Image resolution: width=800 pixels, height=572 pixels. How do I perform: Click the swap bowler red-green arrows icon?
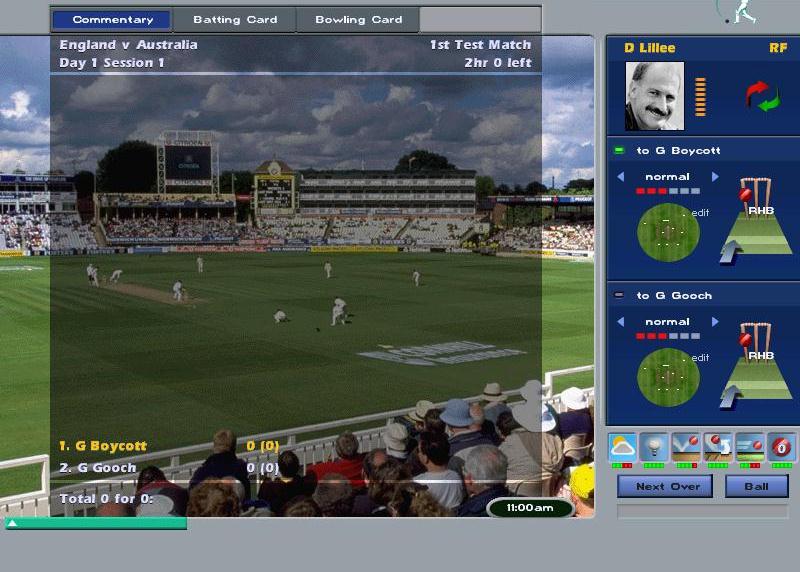click(762, 96)
